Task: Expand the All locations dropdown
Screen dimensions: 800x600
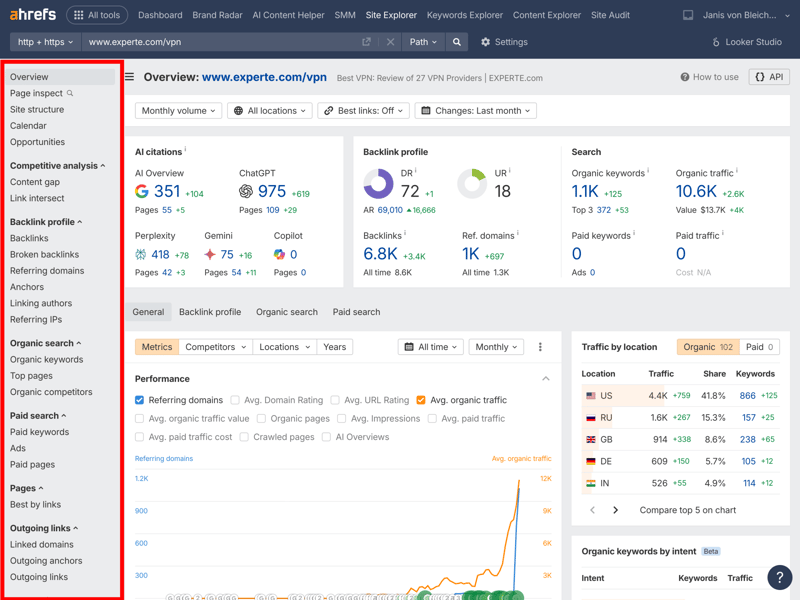Action: click(x=269, y=111)
